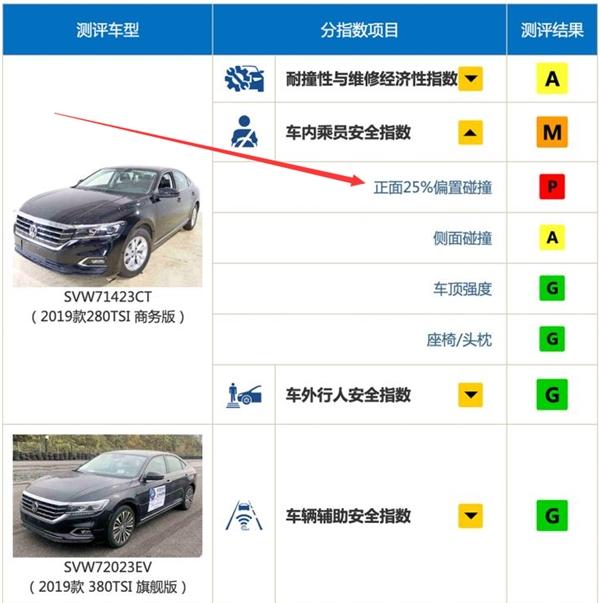Open the 正面25%偏置碰撞 result link
Image resolution: width=600 pixels, height=603 pixels.
coord(433,188)
